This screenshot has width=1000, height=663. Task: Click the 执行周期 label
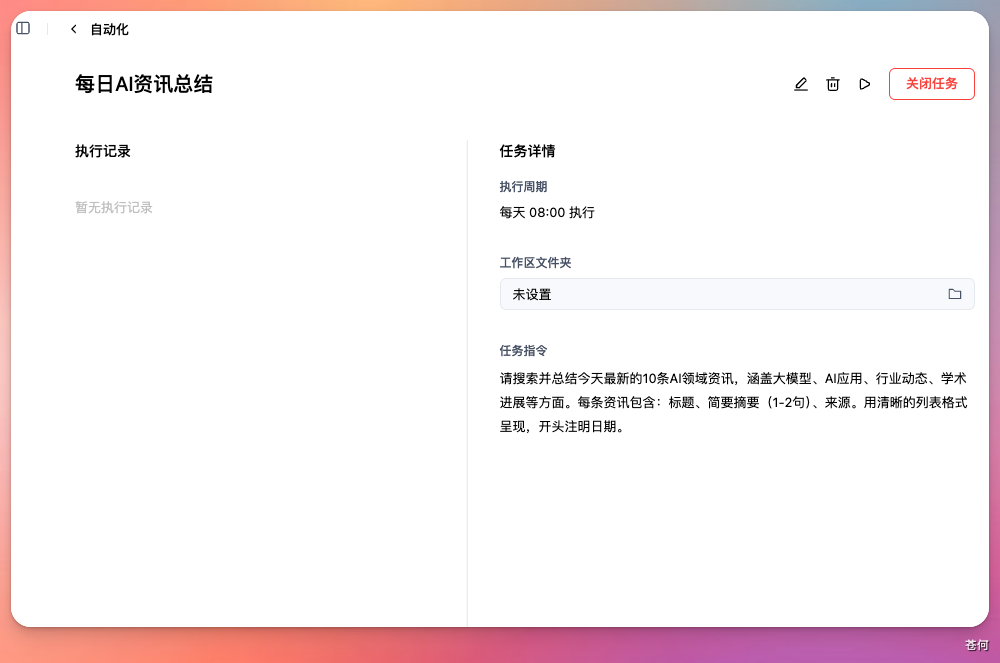click(524, 187)
